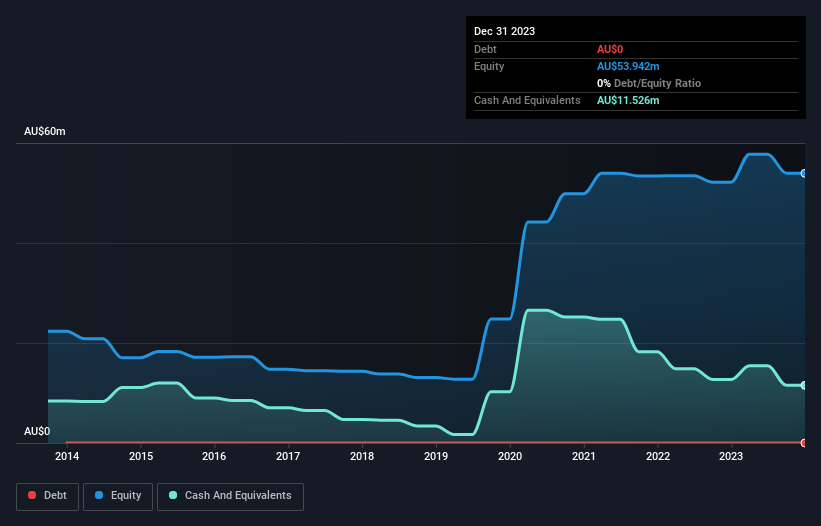The height and width of the screenshot is (526, 821).
Task: Click the 2014 axis label
Action: pyautogui.click(x=67, y=456)
